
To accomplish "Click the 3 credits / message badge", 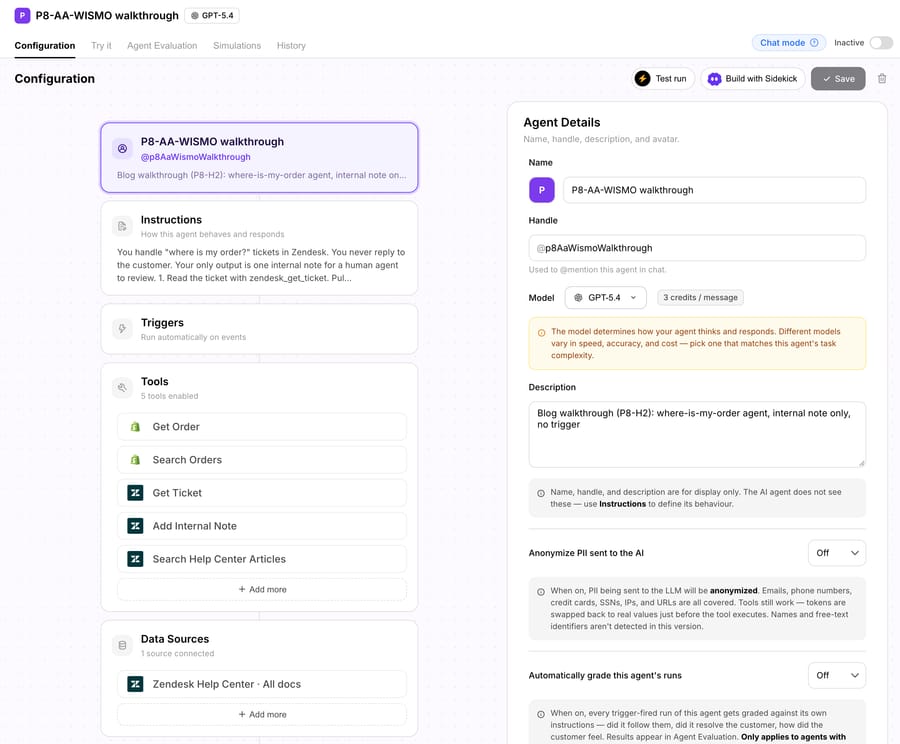I will point(700,297).
